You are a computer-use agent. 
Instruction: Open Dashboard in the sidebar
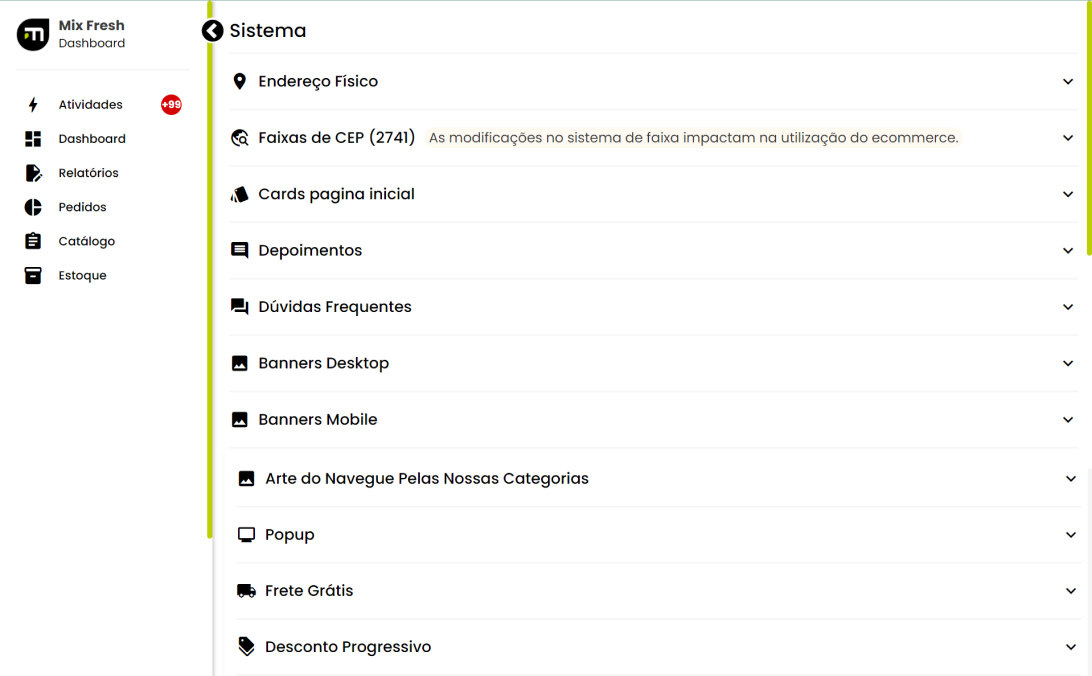pyautogui.click(x=92, y=139)
